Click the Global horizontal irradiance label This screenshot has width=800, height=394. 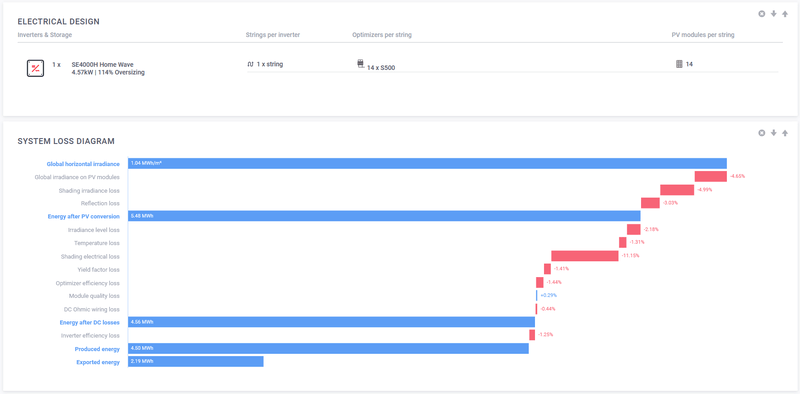click(83, 164)
